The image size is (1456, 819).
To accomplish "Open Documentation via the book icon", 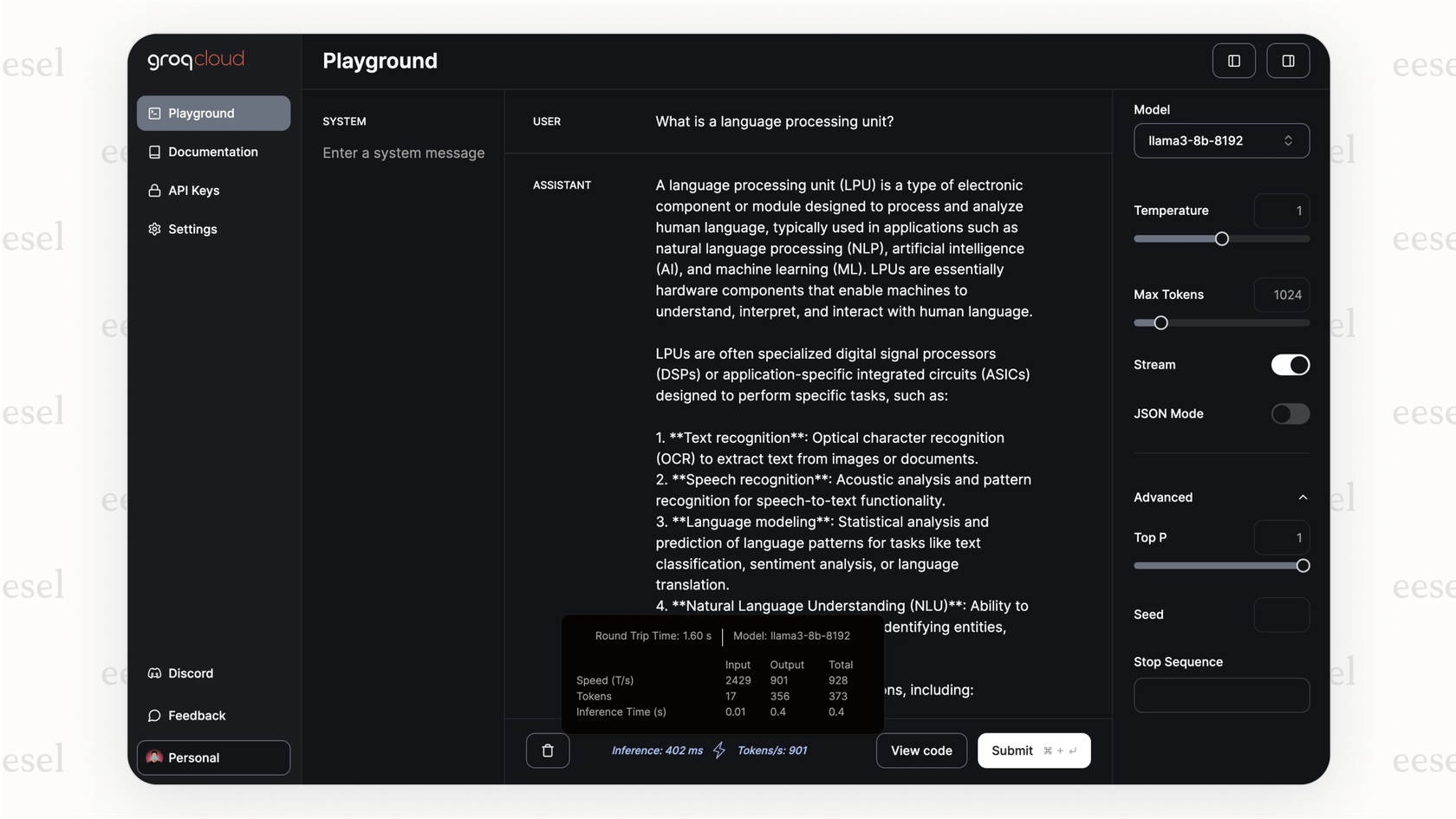I will pos(153,152).
